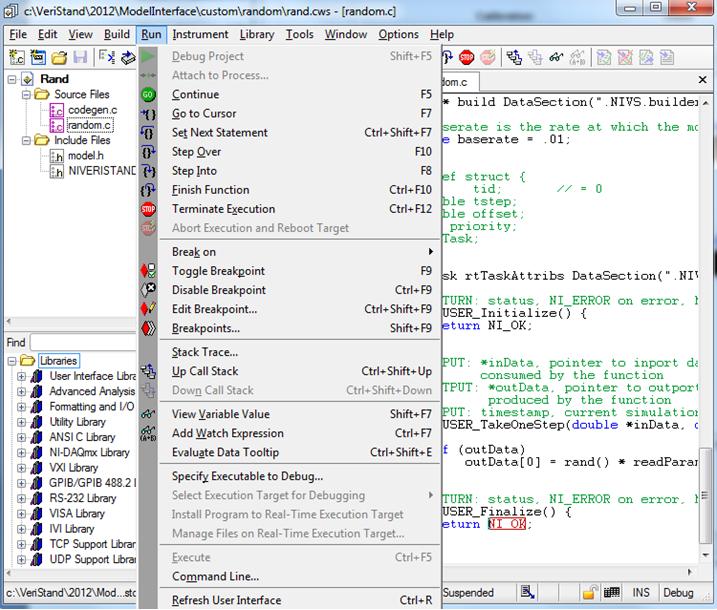This screenshot has width=717, height=610.
Task: Select Refresh User Interface menu entry
Action: (x=226, y=600)
